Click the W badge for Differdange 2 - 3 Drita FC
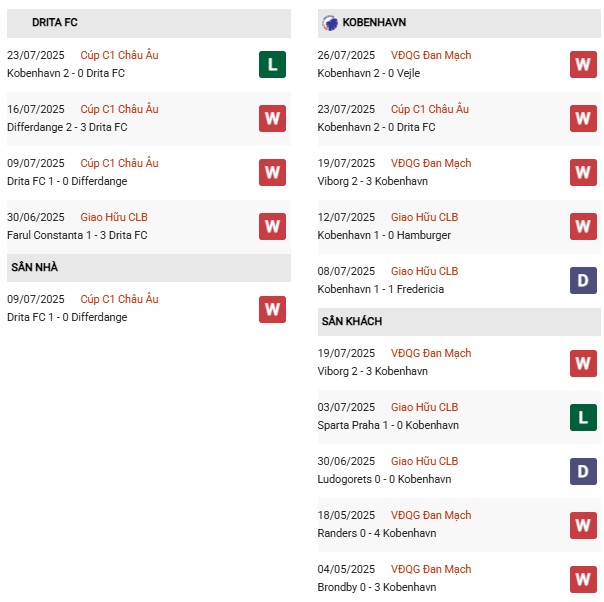The image size is (604, 602). tap(272, 118)
